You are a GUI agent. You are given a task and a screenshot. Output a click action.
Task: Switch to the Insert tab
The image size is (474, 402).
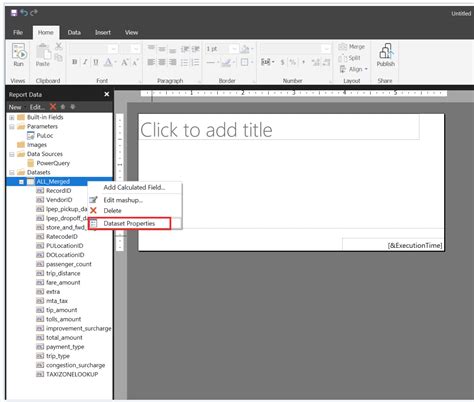point(103,32)
